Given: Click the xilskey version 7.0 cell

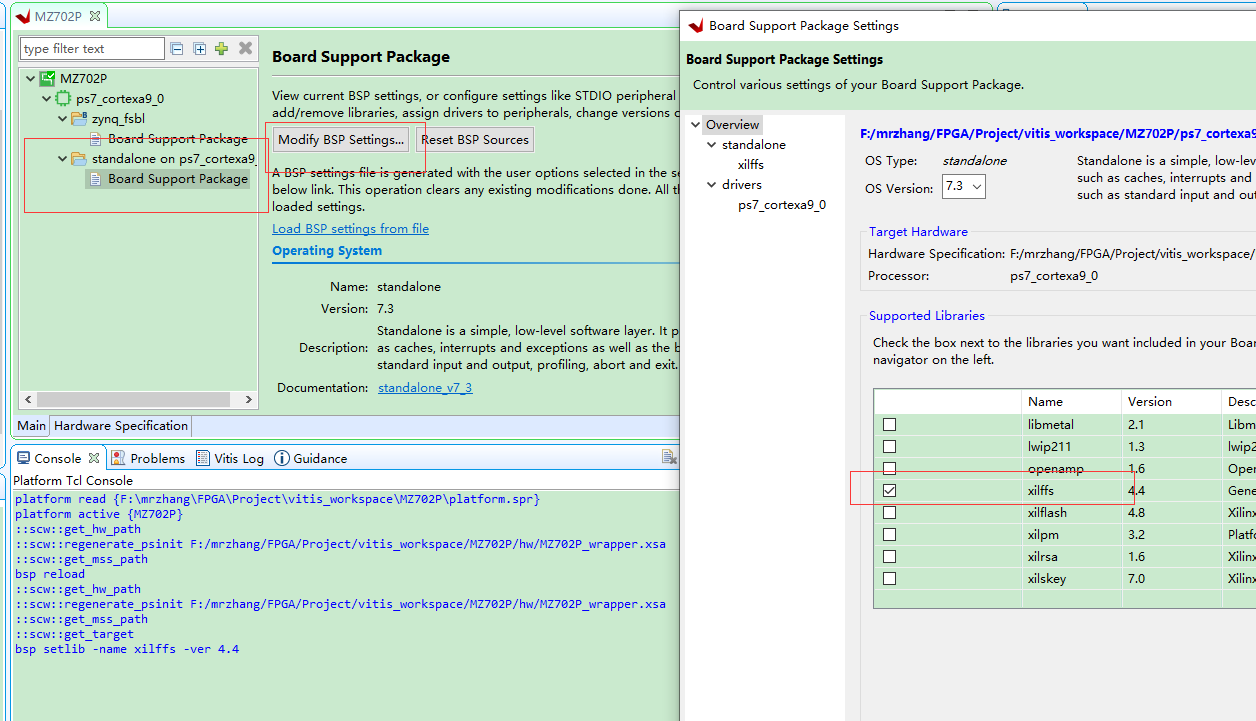Looking at the screenshot, I should 1172,578.
